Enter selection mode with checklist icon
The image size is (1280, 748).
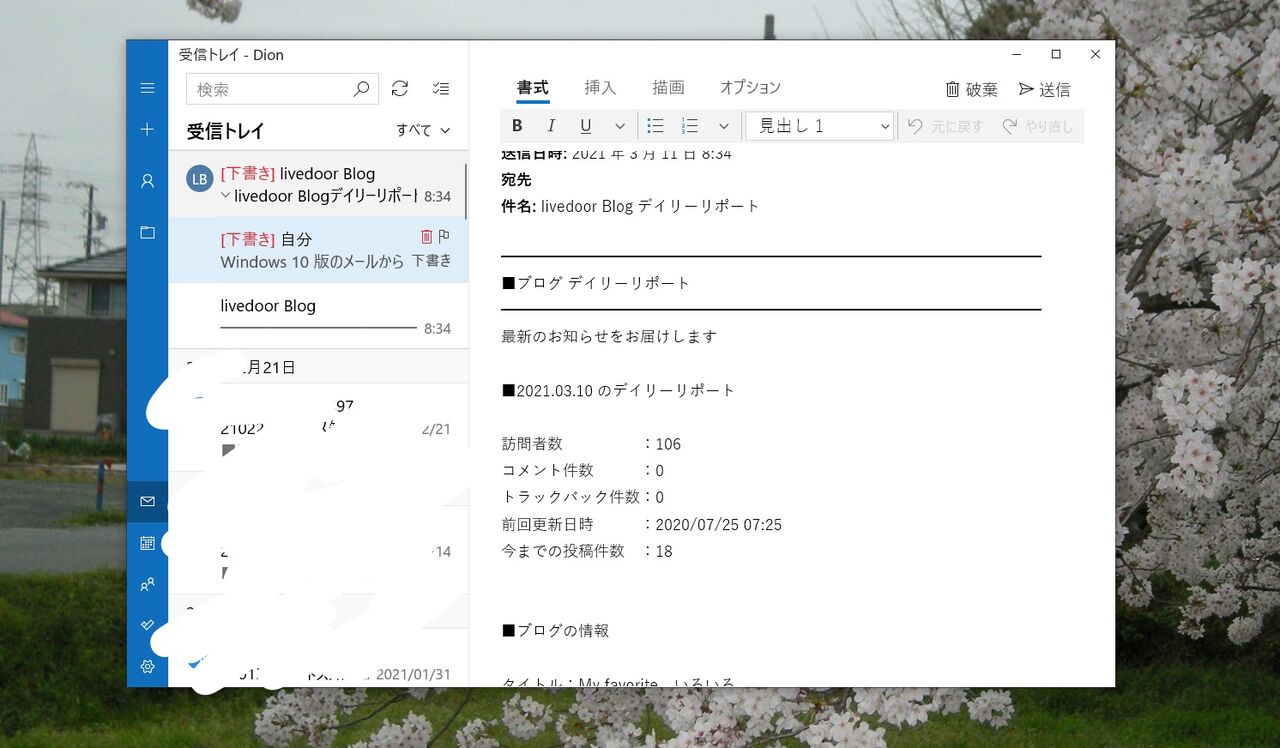coord(441,89)
